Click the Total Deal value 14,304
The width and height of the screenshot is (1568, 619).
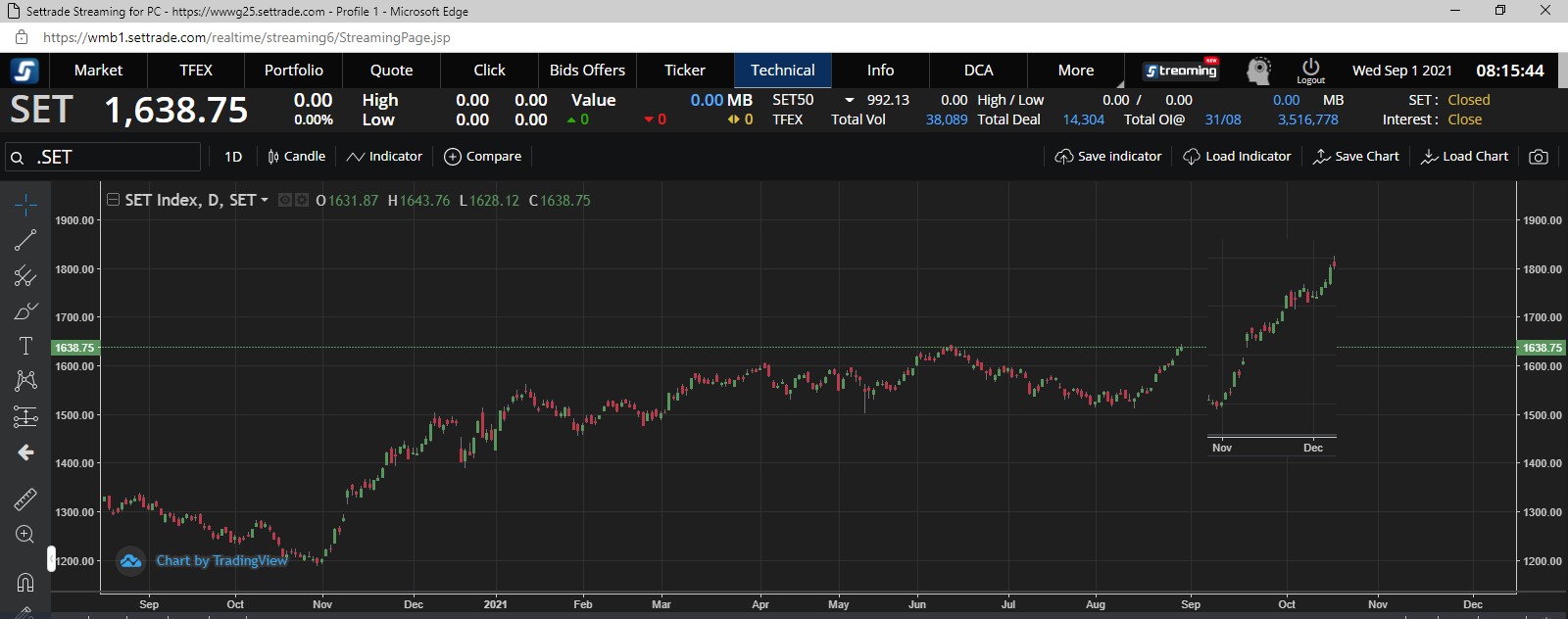tap(1083, 119)
